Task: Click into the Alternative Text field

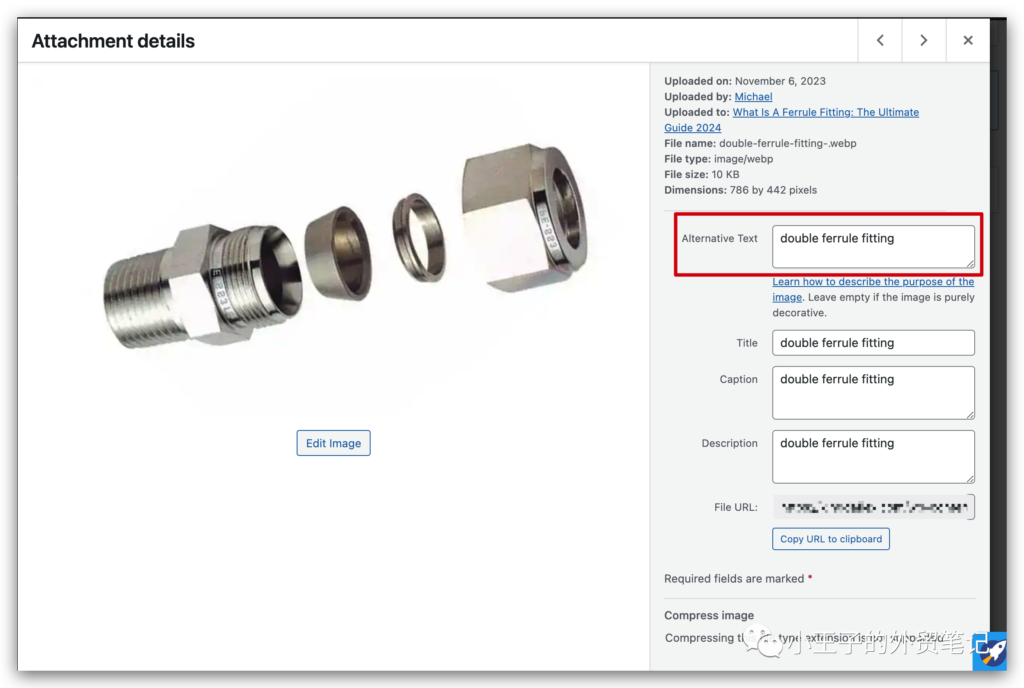Action: [x=872, y=246]
